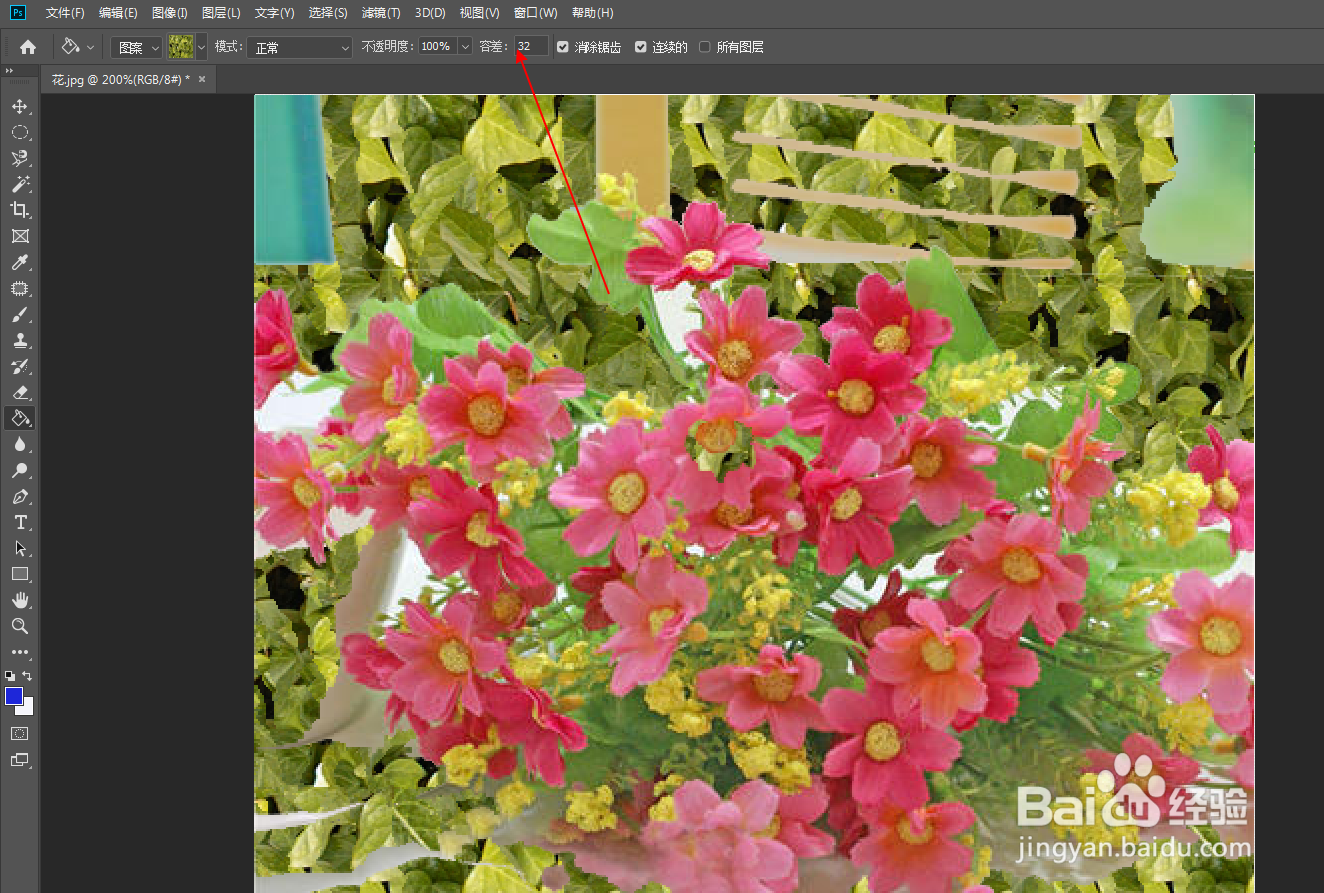Open the 滤镜(T) menu

tap(381, 13)
